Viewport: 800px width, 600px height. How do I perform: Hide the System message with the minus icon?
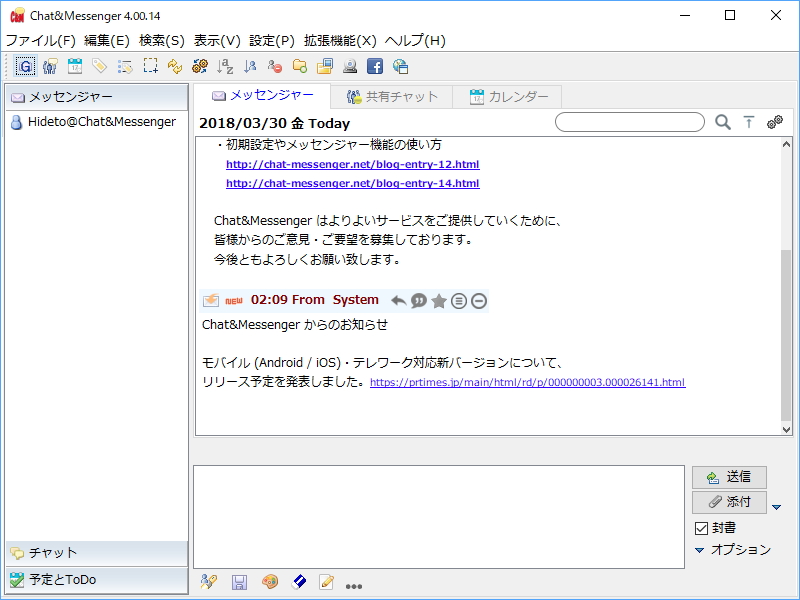tap(479, 300)
